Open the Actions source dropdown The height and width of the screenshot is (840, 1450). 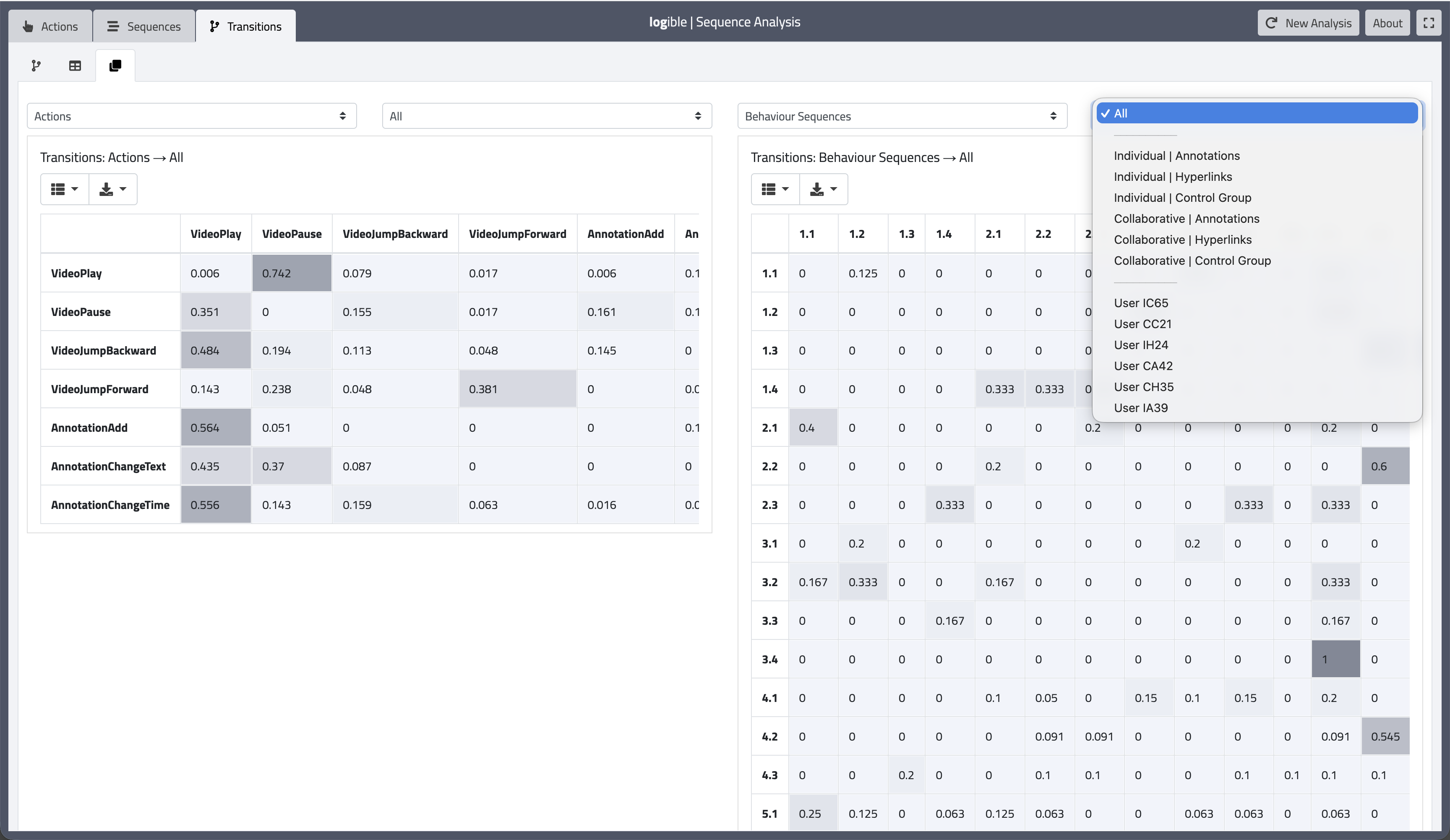point(192,116)
